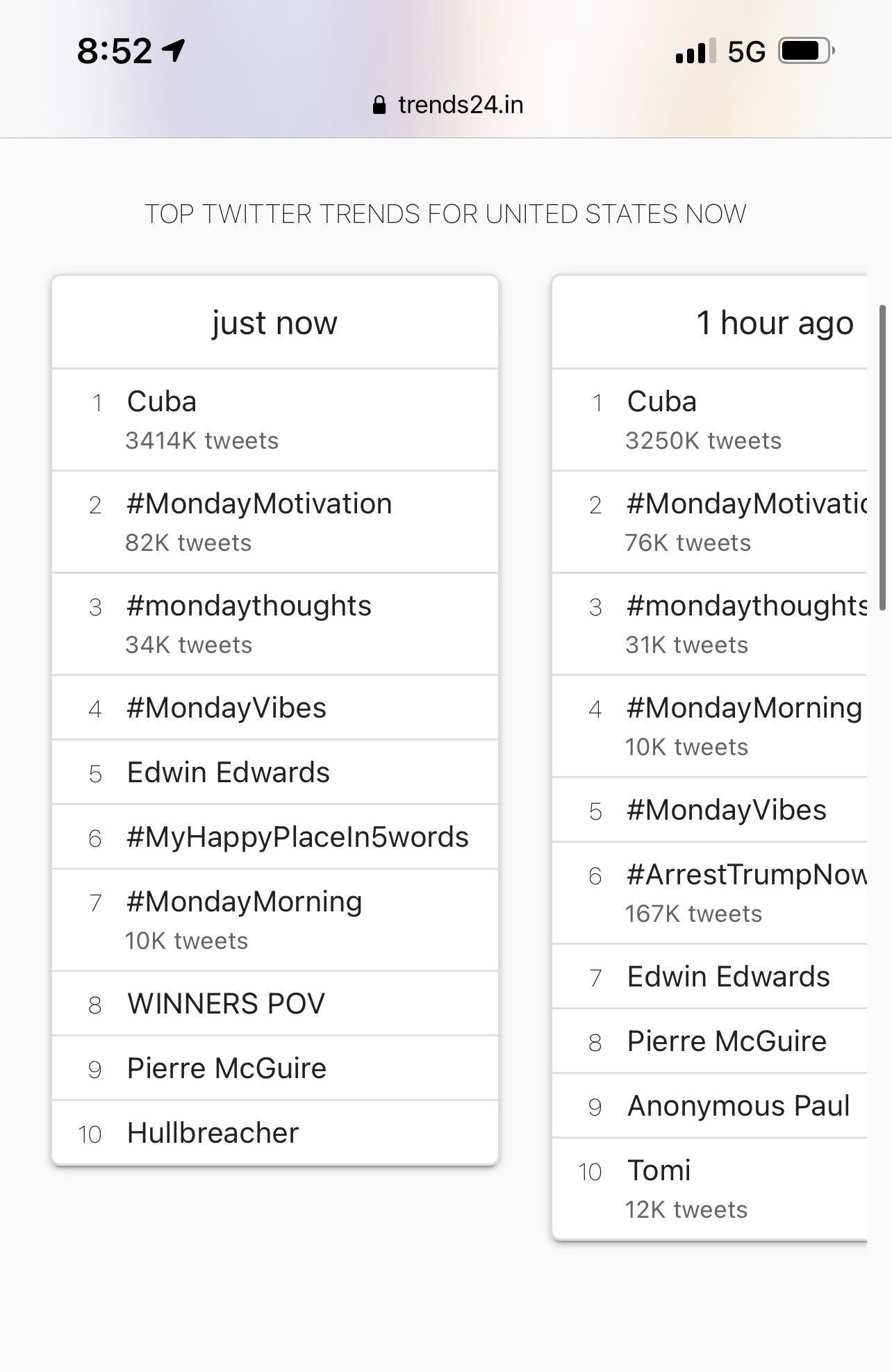Click the Edwin Edwards trending topic
The width and height of the screenshot is (892, 1372).
click(228, 772)
